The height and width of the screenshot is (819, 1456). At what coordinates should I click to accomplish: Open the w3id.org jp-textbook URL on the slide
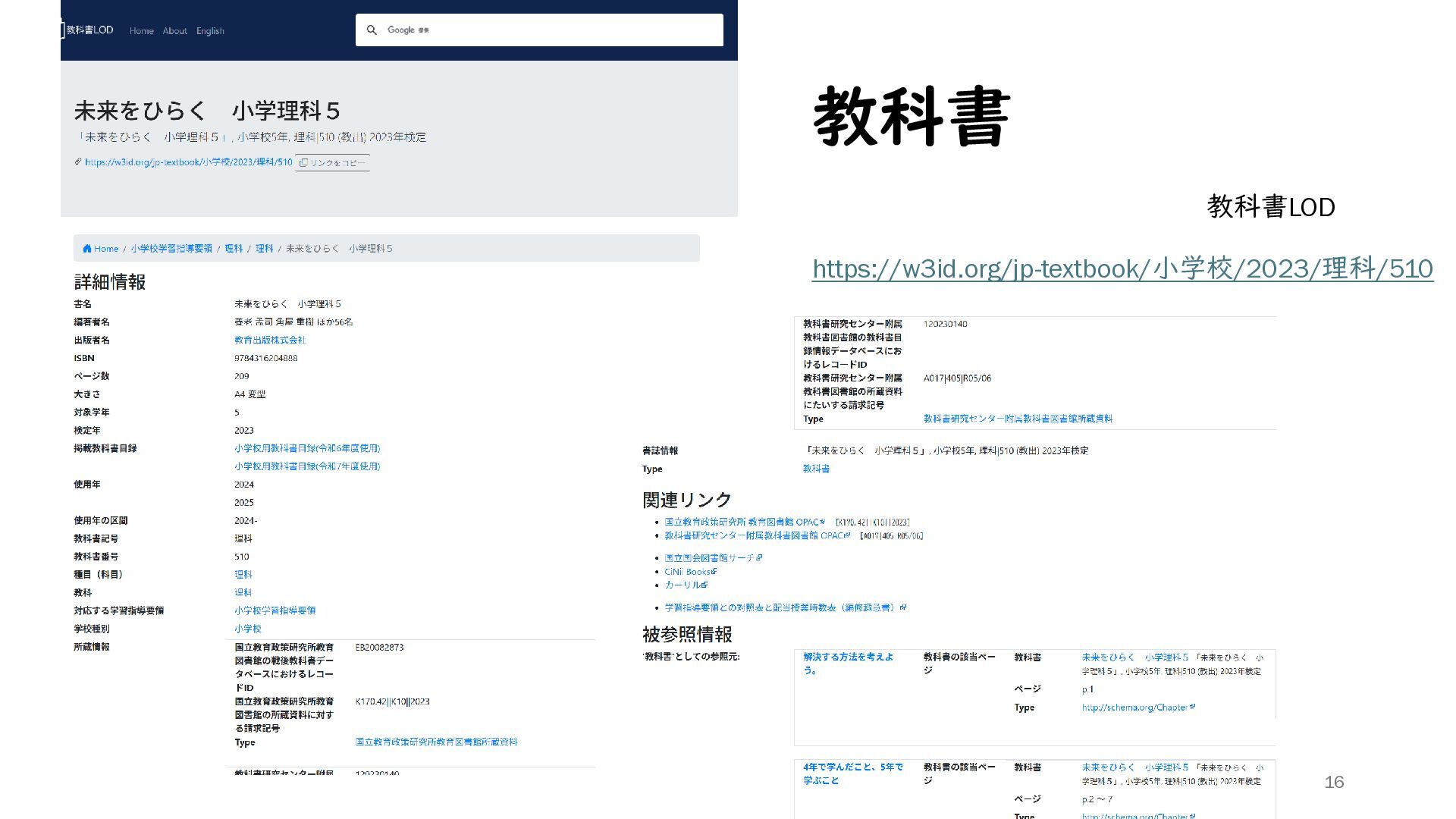pos(1122,268)
